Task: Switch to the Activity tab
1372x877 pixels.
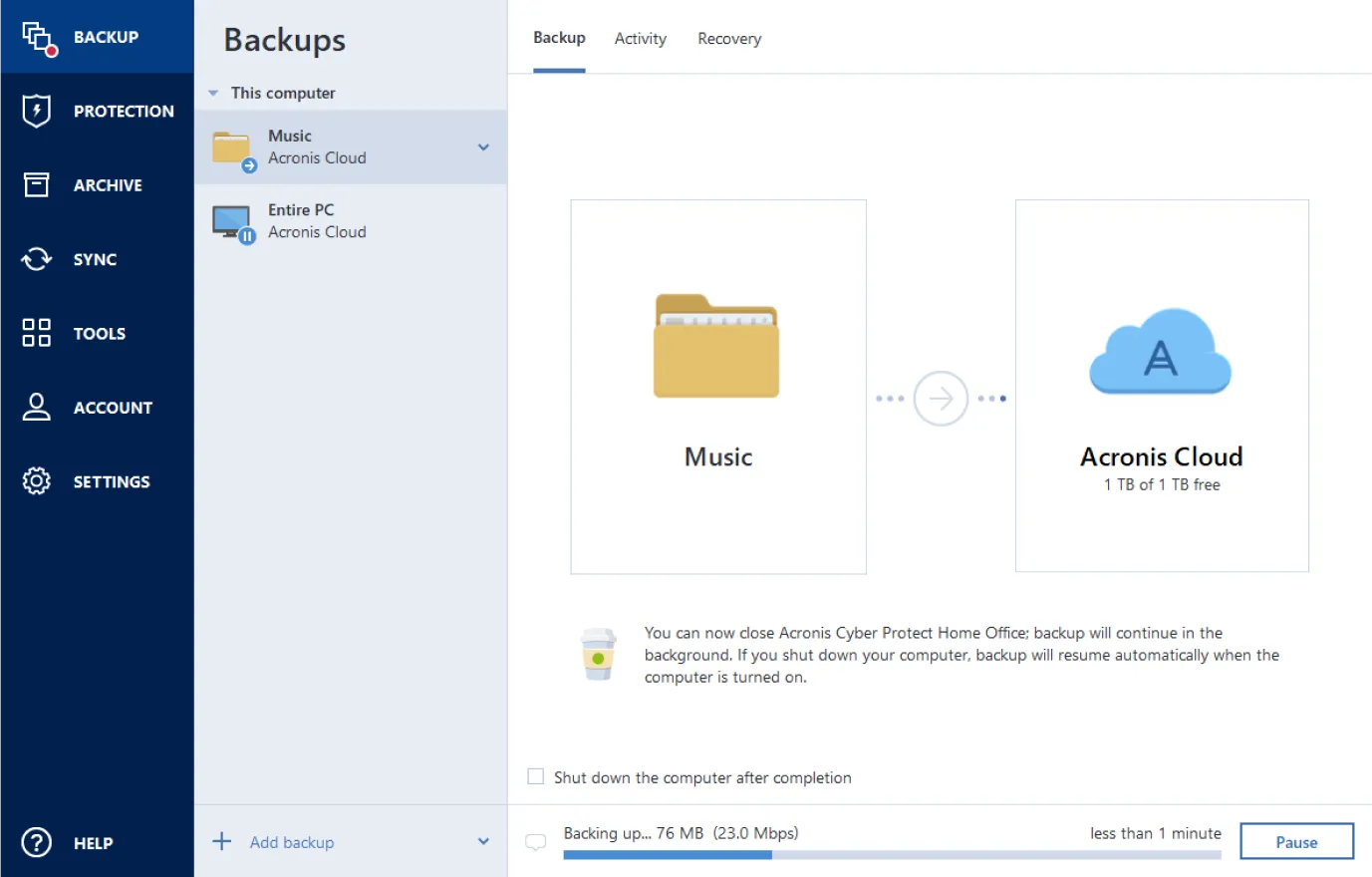Action: point(641,39)
